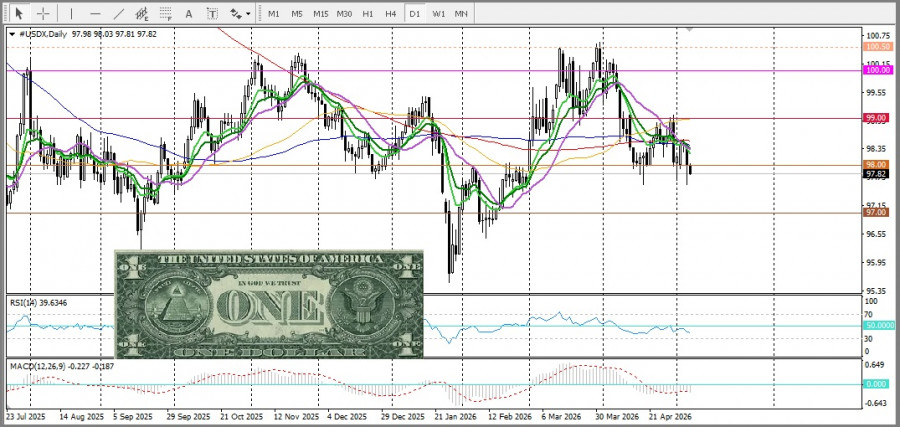Click the 21 Oct 2025 date label
900x427 pixels.
pyautogui.click(x=241, y=416)
